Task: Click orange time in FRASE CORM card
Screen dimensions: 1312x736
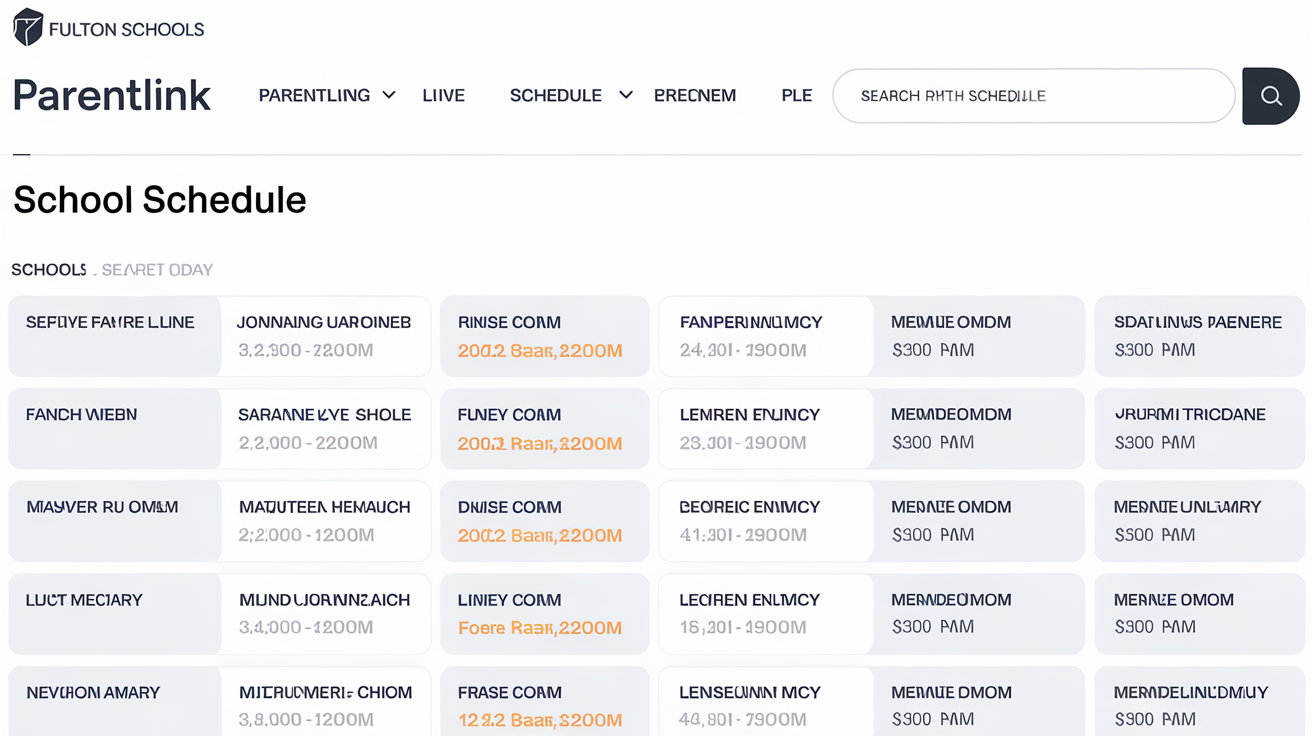Action: click(540, 720)
